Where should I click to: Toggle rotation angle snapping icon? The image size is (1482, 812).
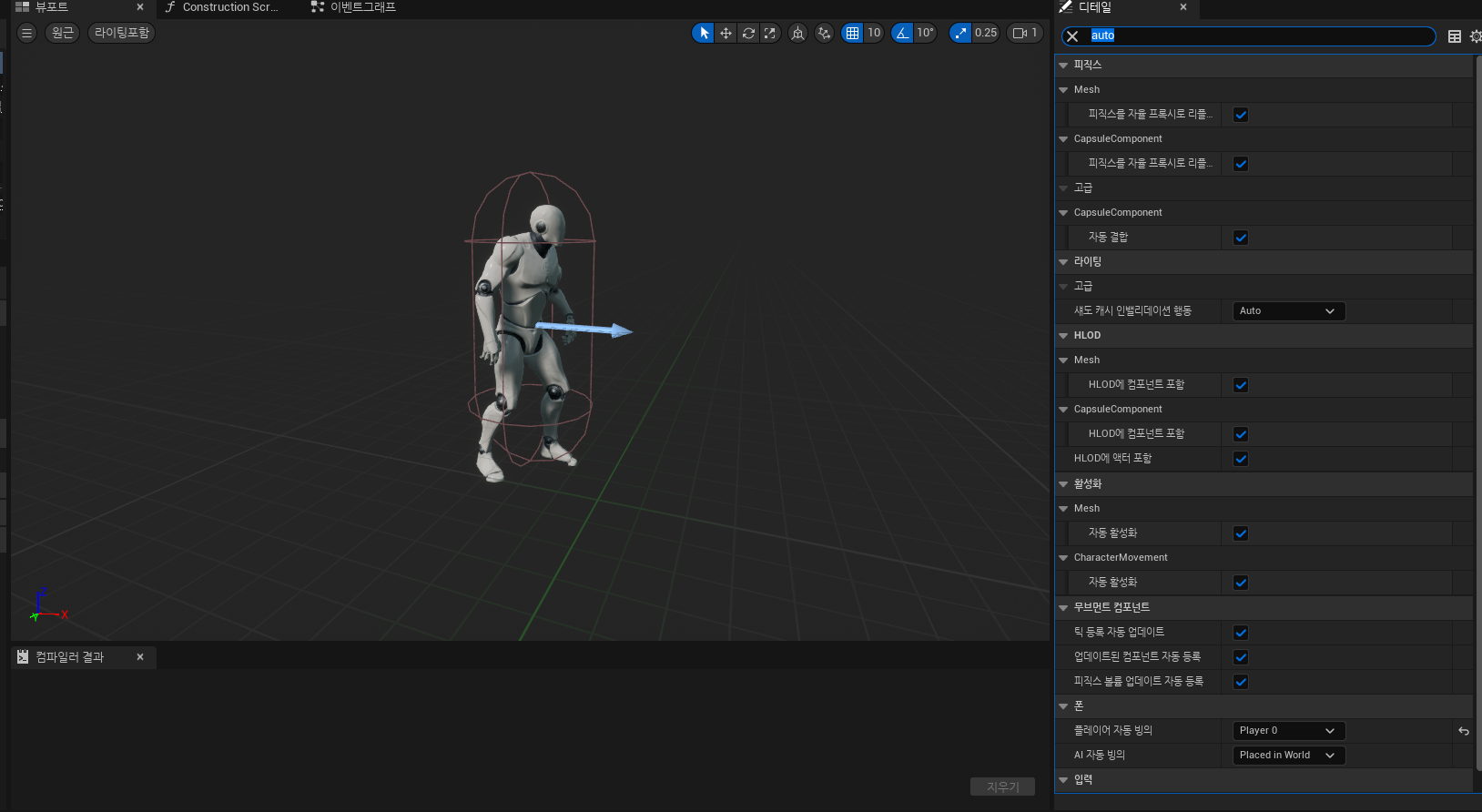[x=902, y=33]
